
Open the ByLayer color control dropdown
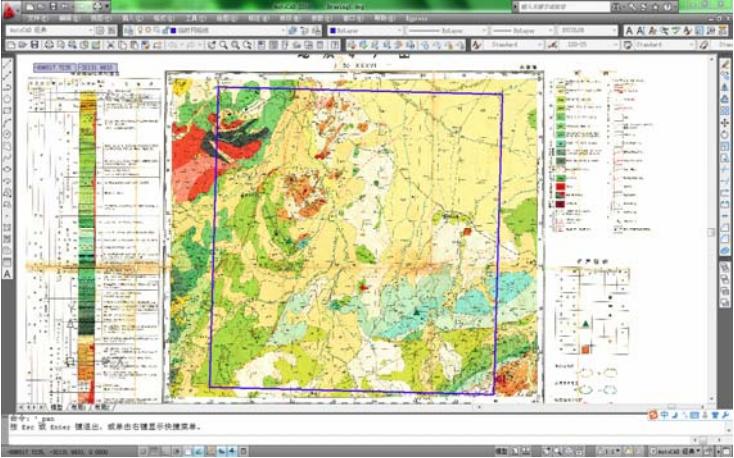point(365,31)
